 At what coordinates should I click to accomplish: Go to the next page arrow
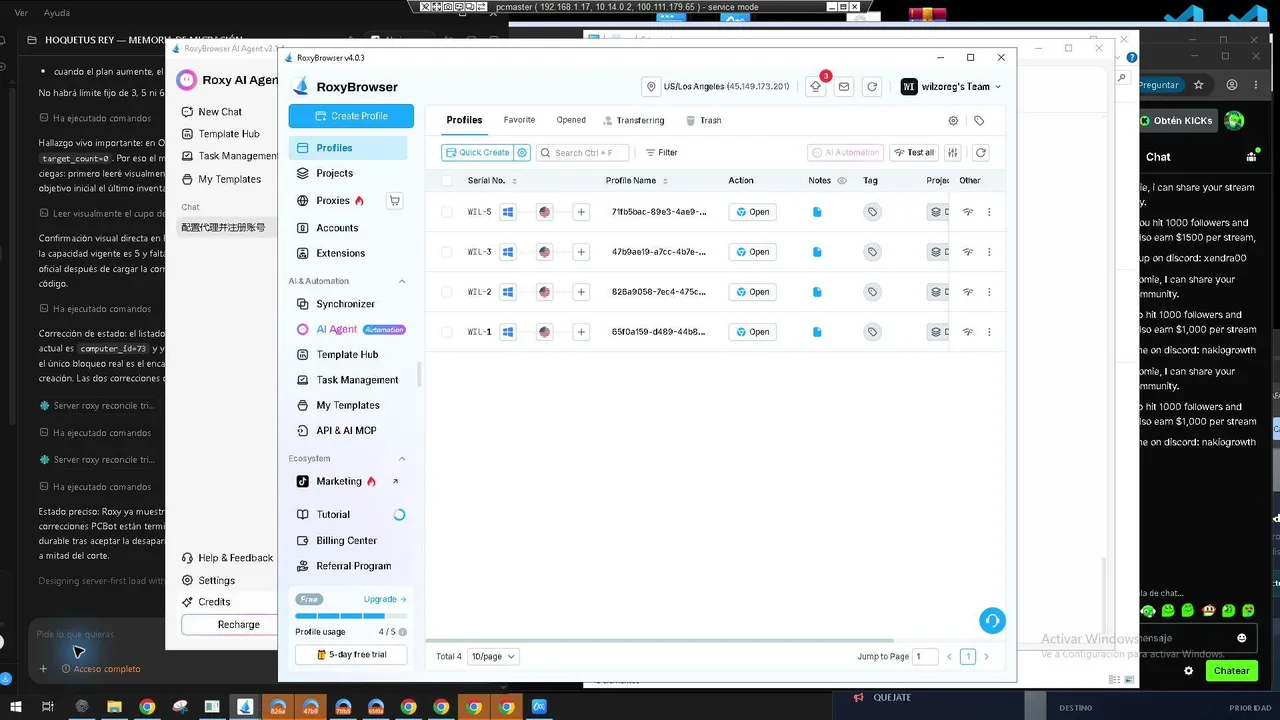click(x=986, y=656)
